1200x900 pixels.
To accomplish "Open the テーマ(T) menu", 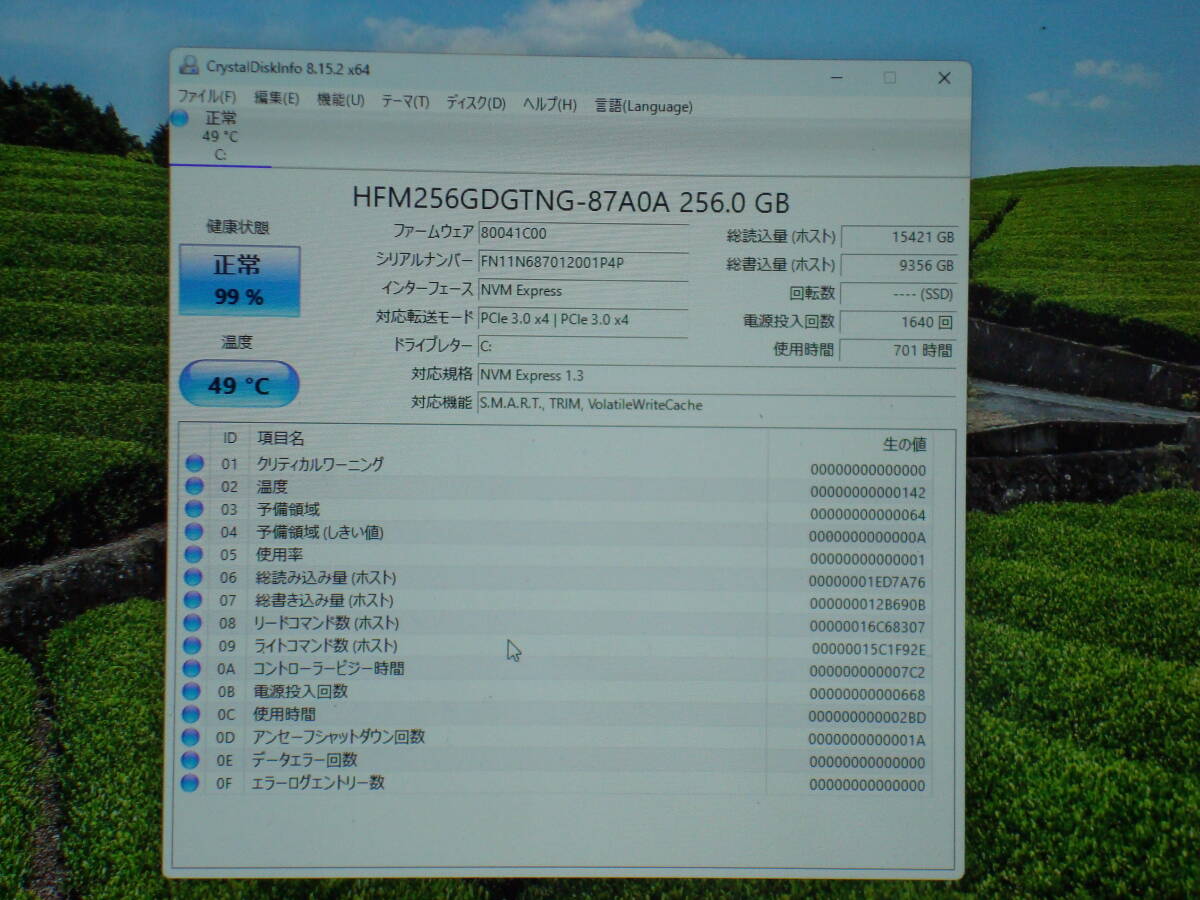I will 405,101.
